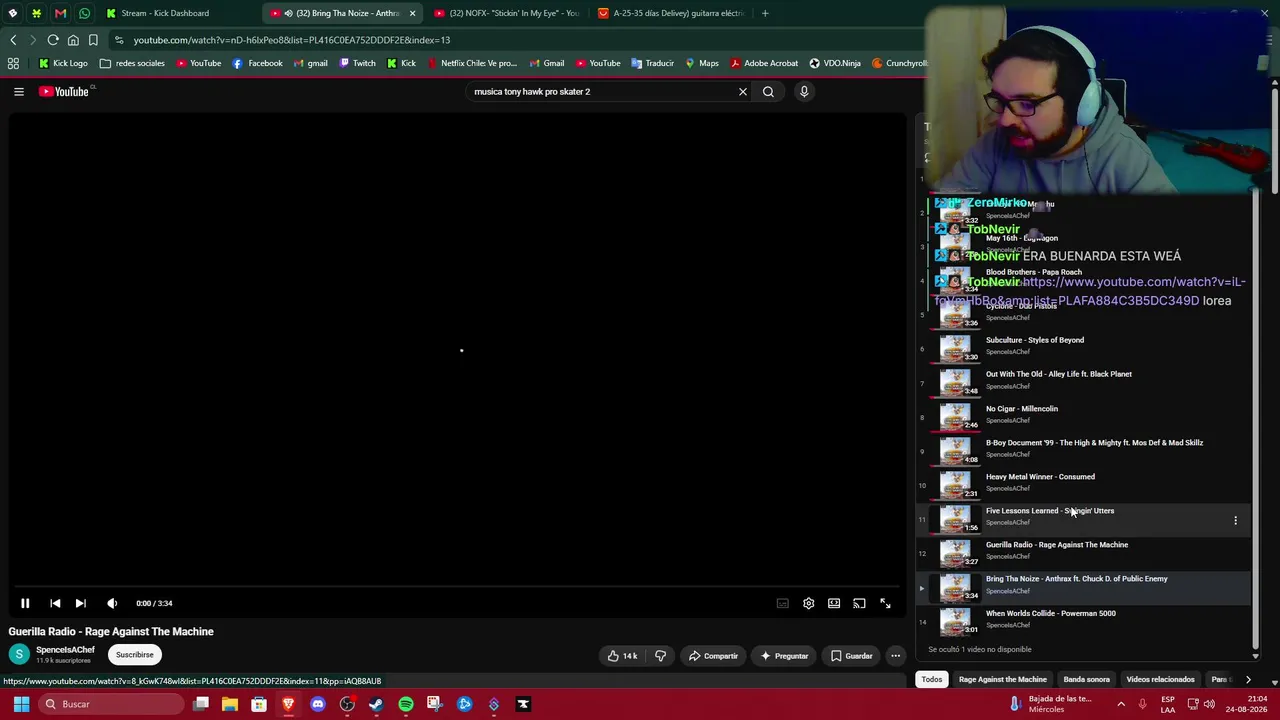Enter fullscreen on the video player
This screenshot has height=720, width=1280.
[x=885, y=603]
